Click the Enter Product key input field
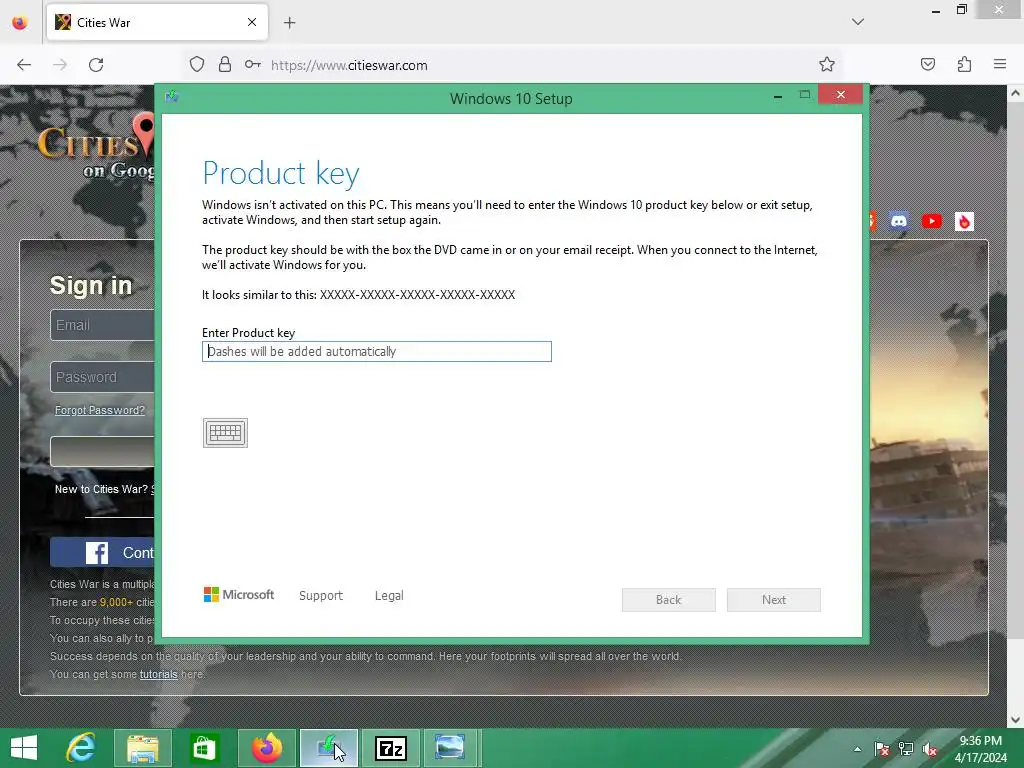 tap(377, 351)
